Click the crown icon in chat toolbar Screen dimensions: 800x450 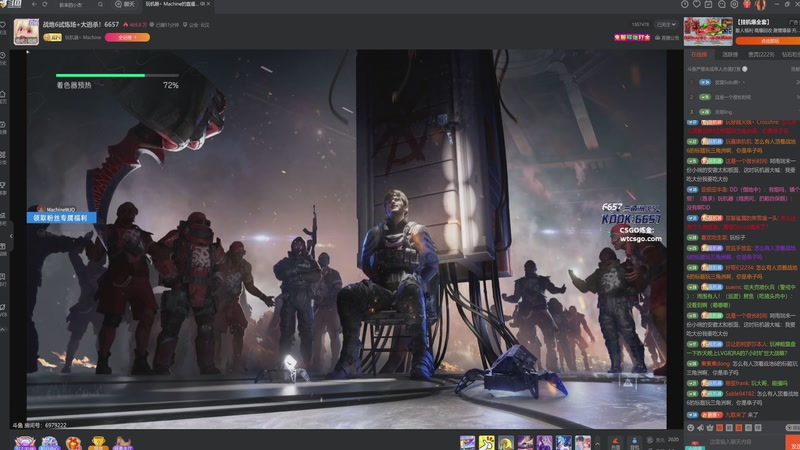pyautogui.click(x=710, y=428)
